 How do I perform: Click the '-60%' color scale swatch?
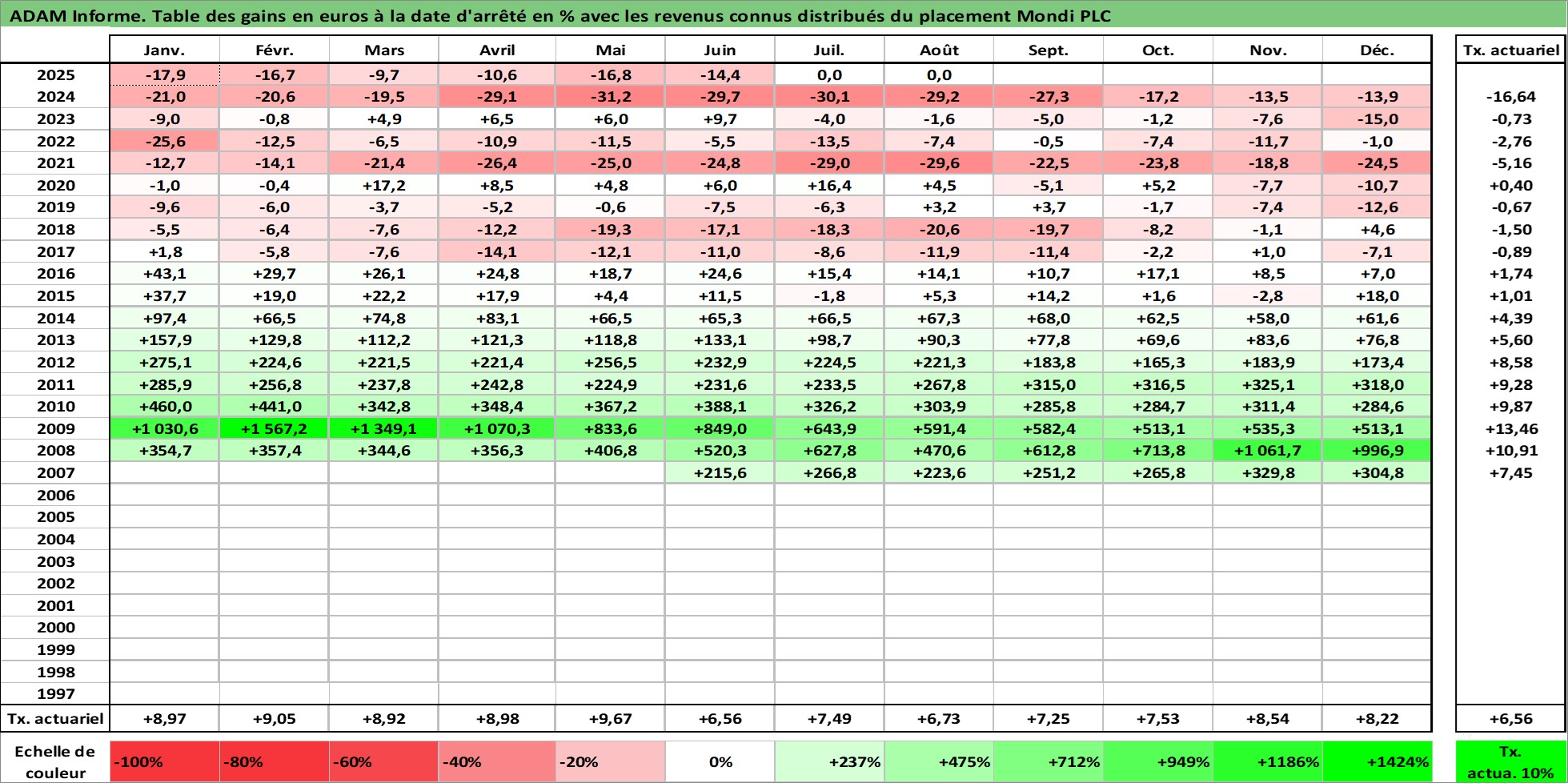pyautogui.click(x=383, y=761)
